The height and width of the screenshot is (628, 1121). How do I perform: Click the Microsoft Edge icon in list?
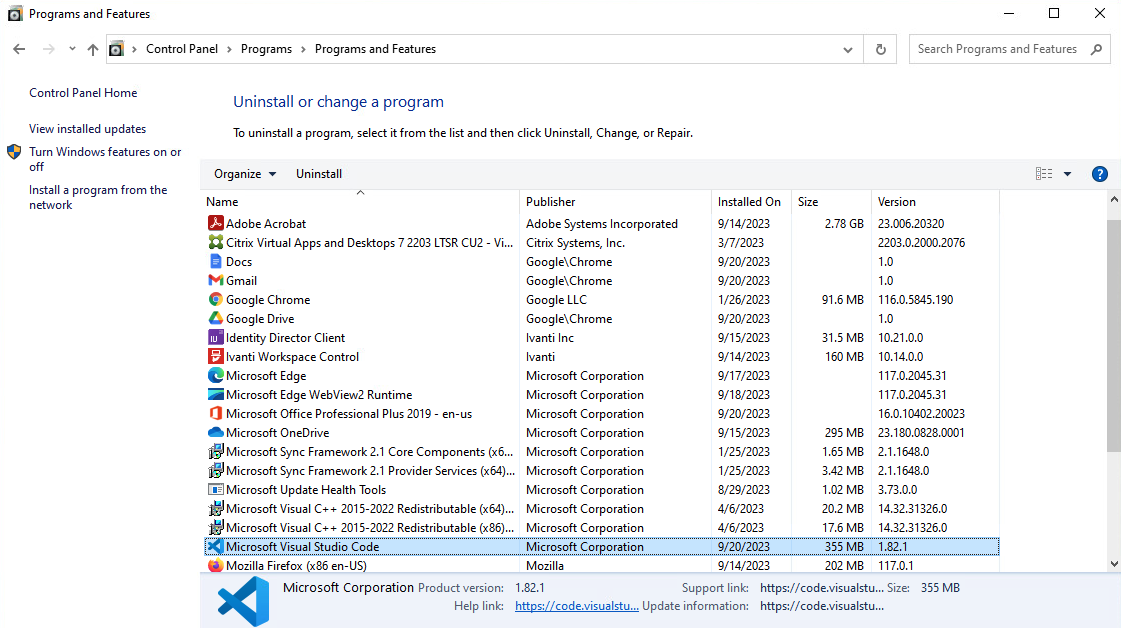(x=215, y=375)
